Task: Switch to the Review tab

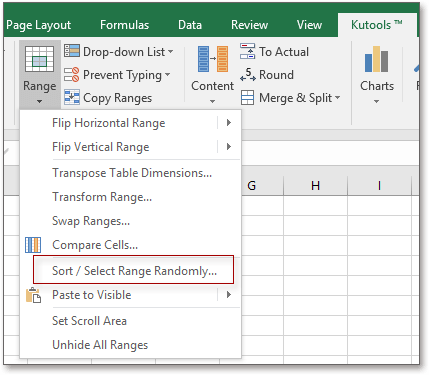Action: pos(249,25)
